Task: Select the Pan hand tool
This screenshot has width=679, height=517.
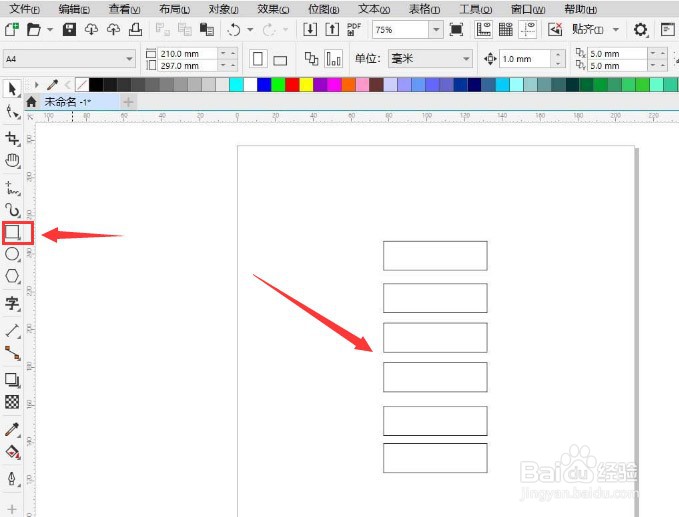Action: tap(12, 161)
